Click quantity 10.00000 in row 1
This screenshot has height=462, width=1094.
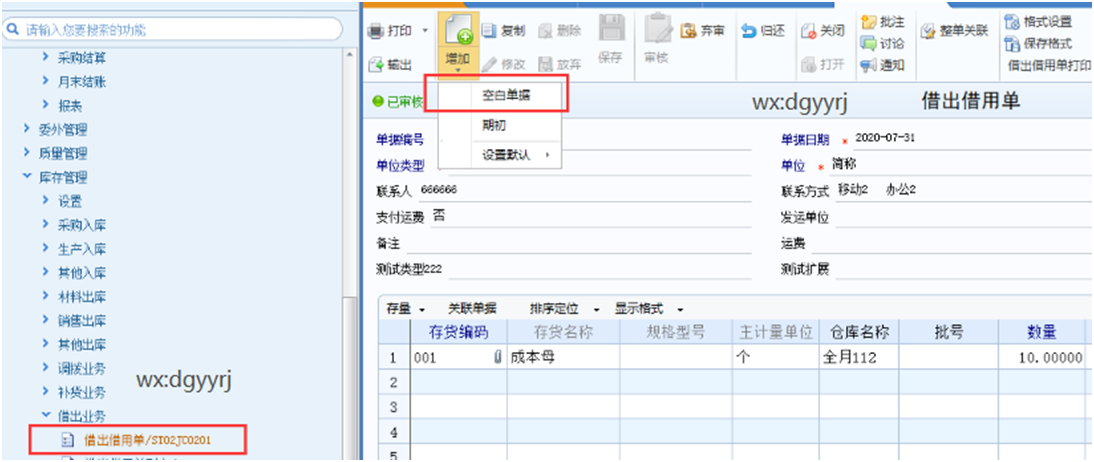click(x=1040, y=359)
